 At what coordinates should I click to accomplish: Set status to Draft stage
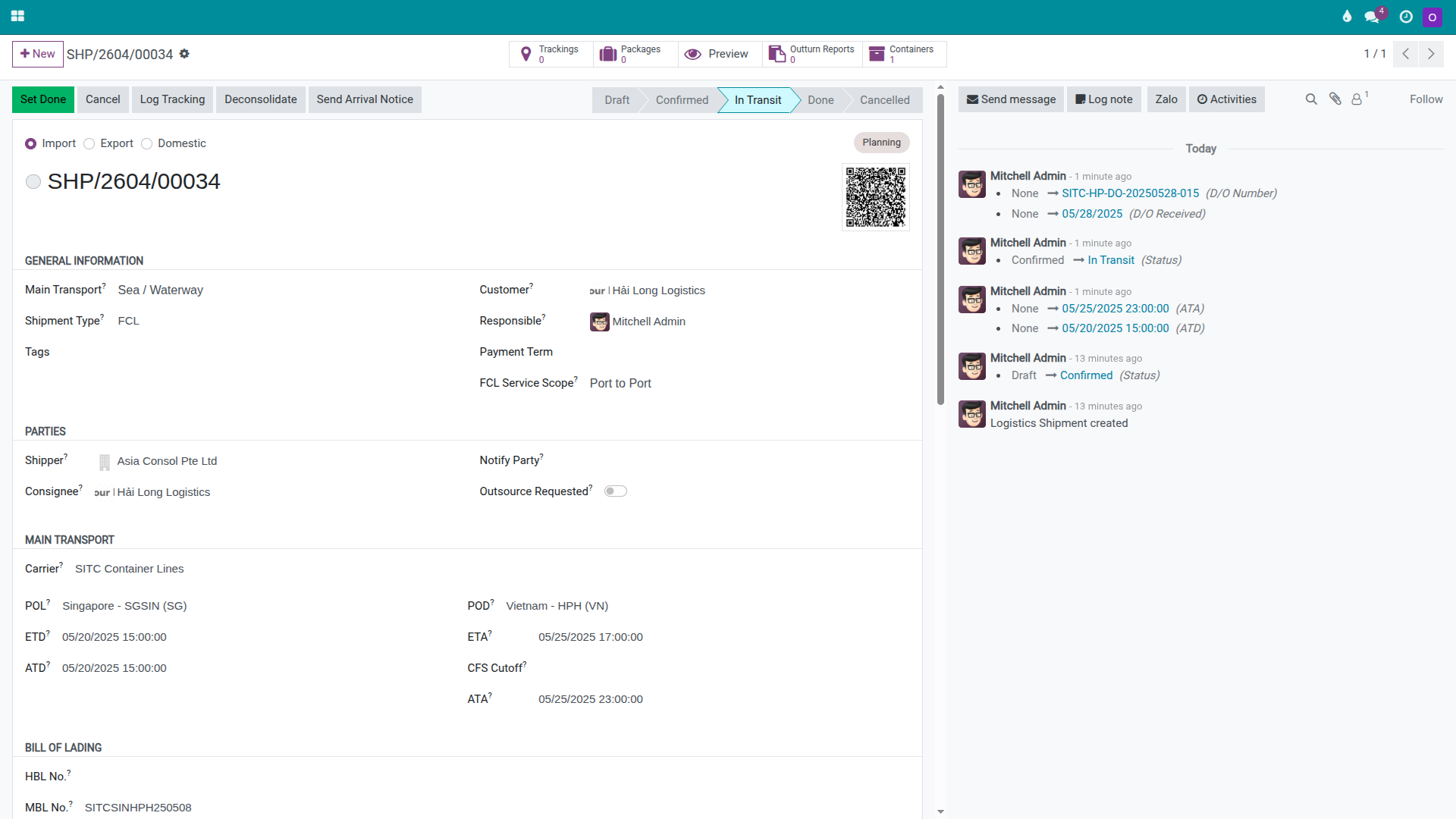point(617,100)
